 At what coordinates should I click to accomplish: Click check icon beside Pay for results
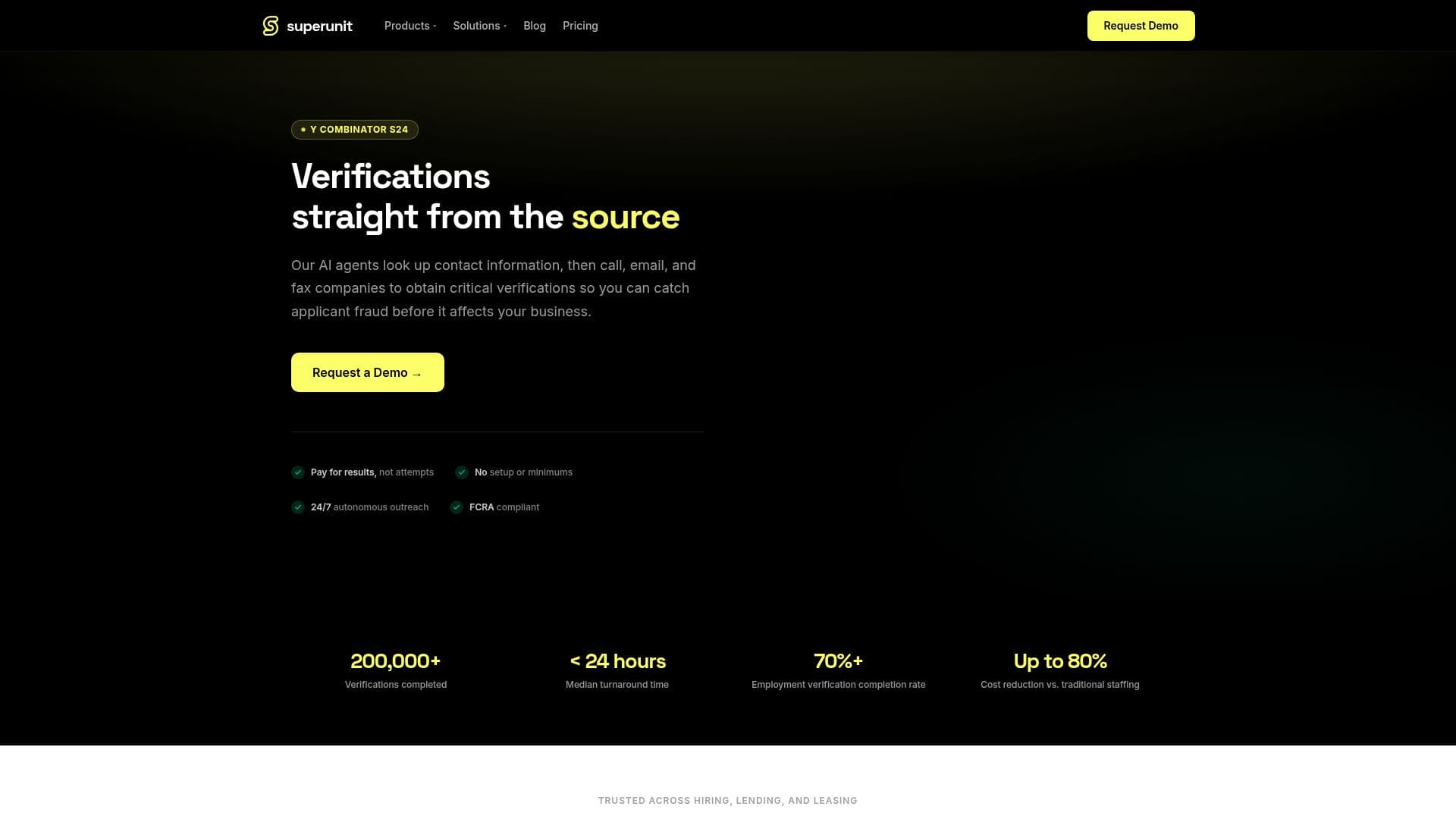pyautogui.click(x=298, y=472)
